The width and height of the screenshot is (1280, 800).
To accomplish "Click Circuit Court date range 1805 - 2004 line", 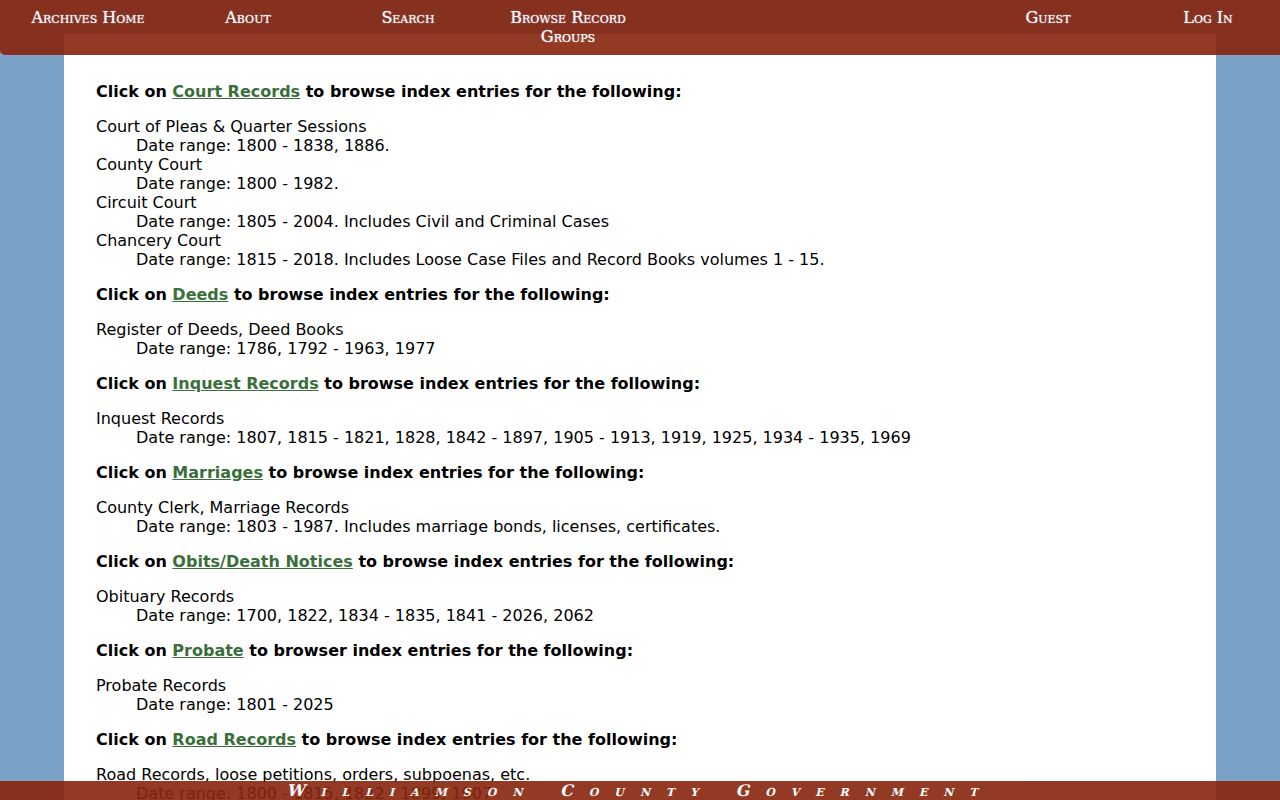I will click(372, 221).
